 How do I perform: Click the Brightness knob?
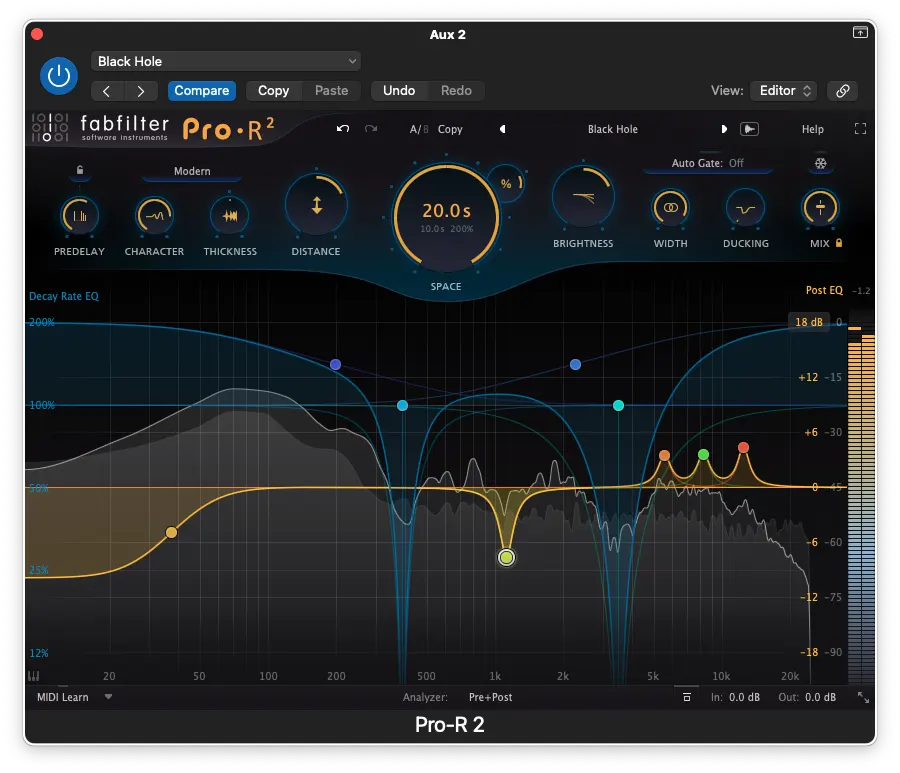coord(583,198)
